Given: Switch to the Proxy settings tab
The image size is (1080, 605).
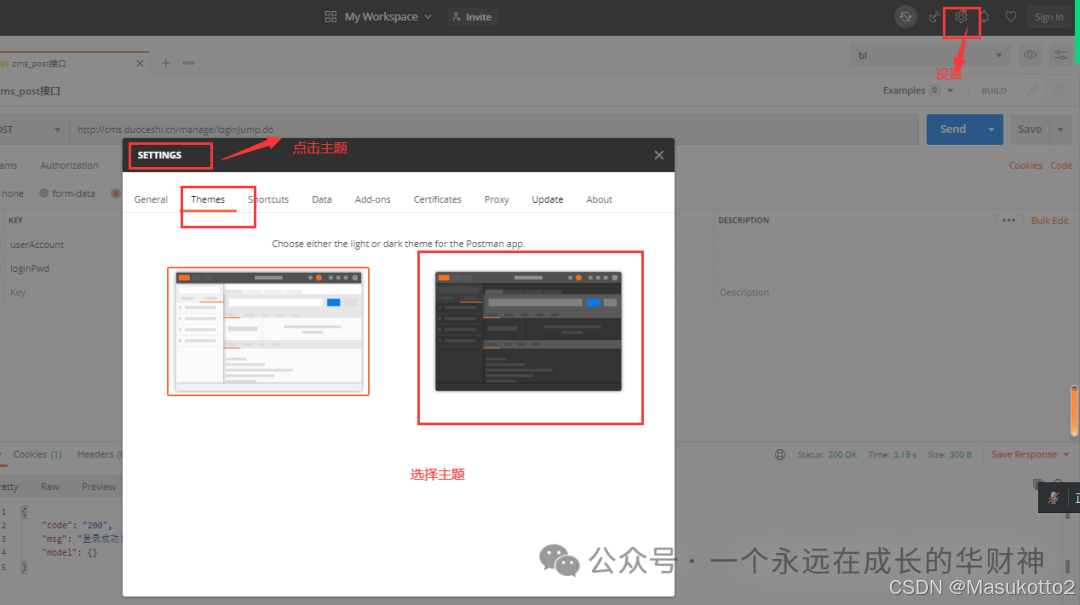Looking at the screenshot, I should (x=497, y=199).
